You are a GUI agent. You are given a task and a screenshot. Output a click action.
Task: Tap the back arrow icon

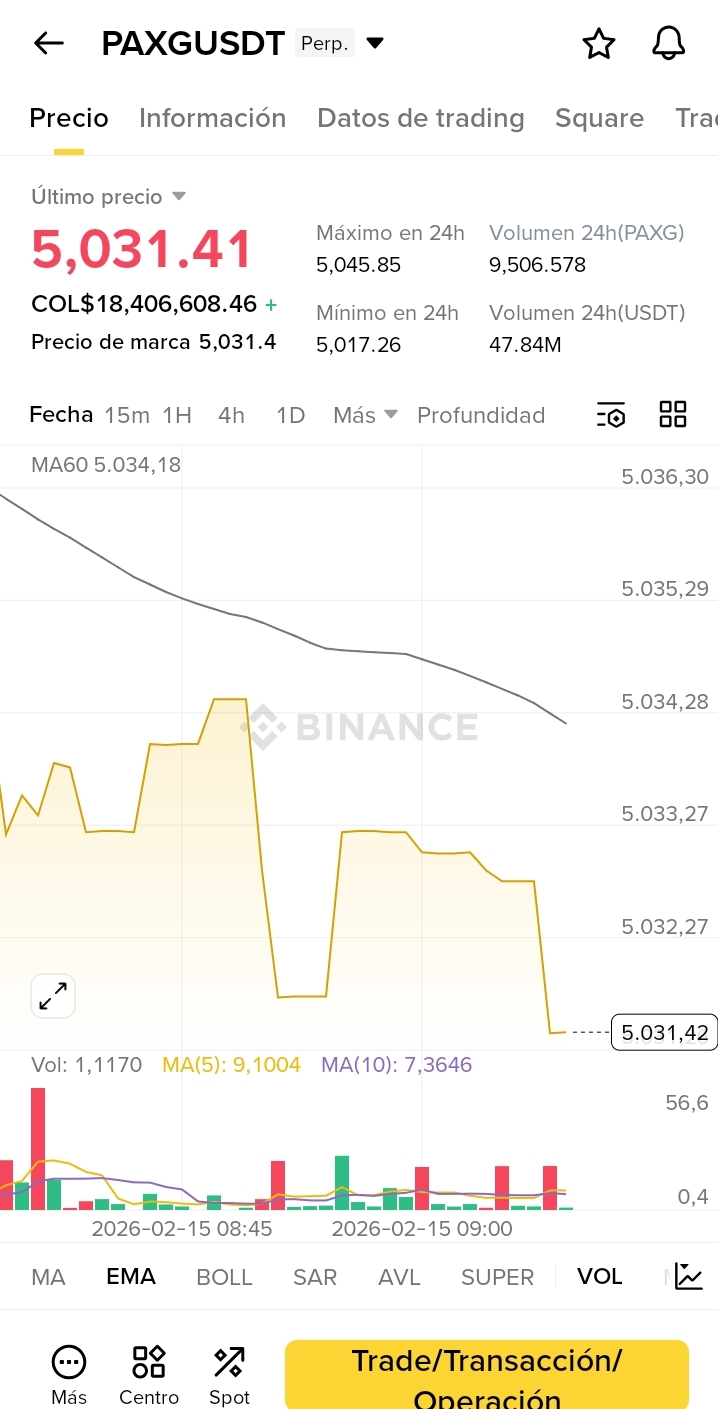(48, 43)
